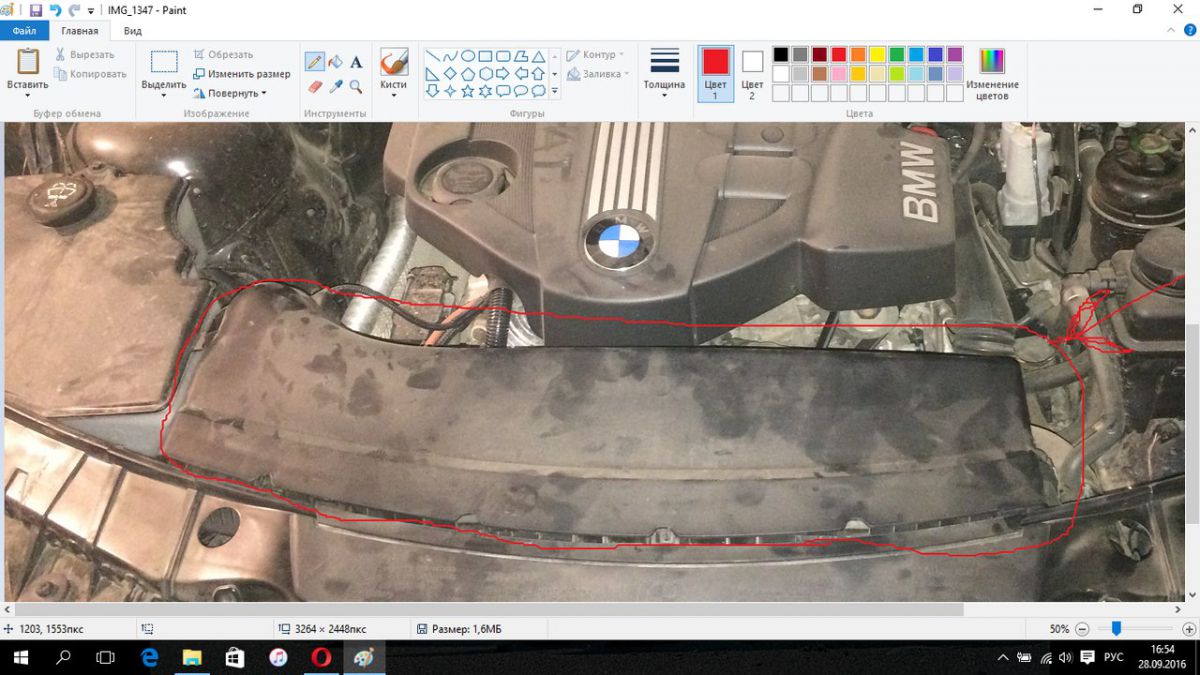Image resolution: width=1200 pixels, height=675 pixels.
Task: Select the Oval shape
Action: point(468,56)
